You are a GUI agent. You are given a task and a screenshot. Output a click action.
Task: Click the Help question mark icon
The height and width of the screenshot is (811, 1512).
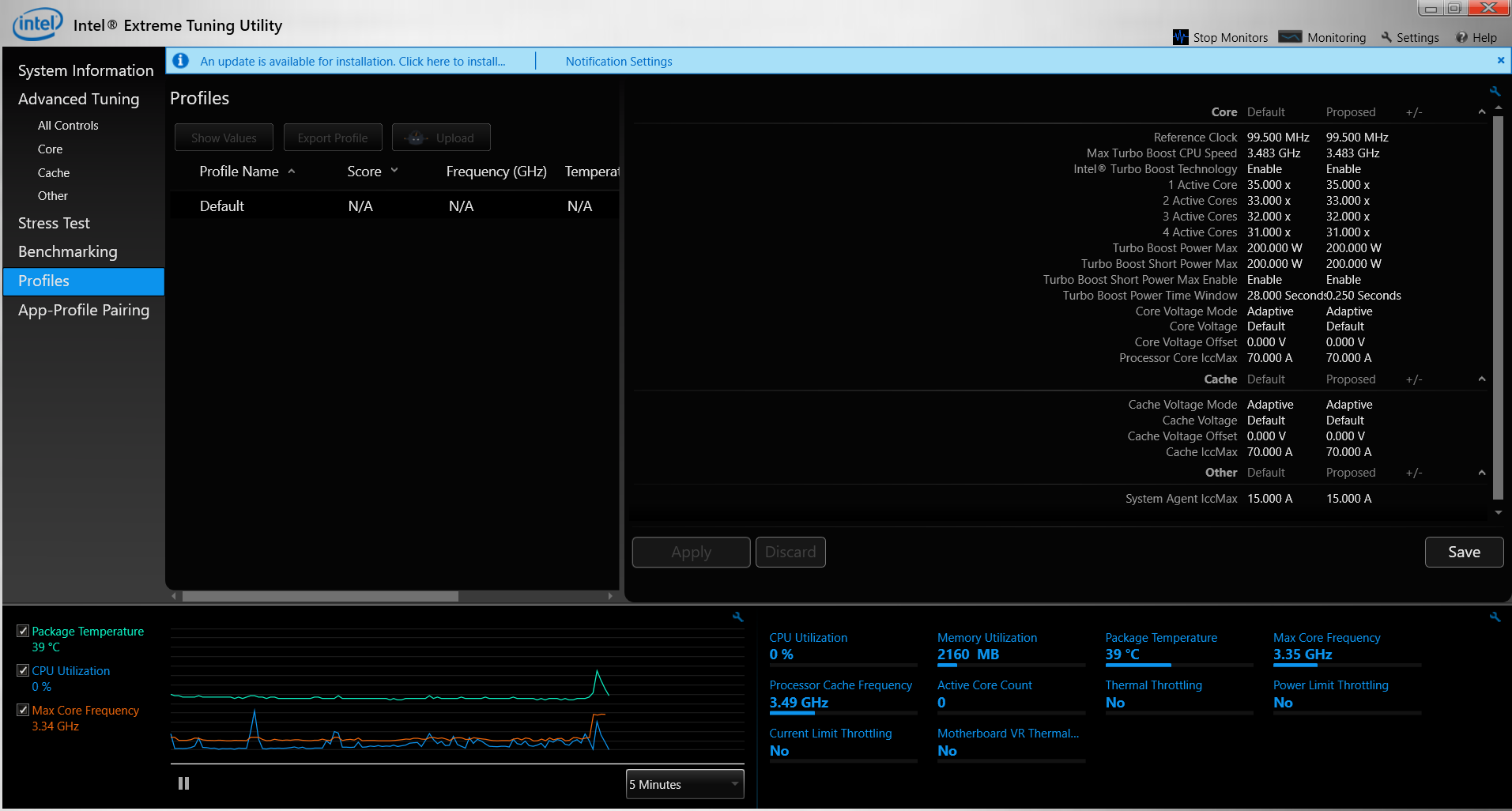click(x=1461, y=37)
